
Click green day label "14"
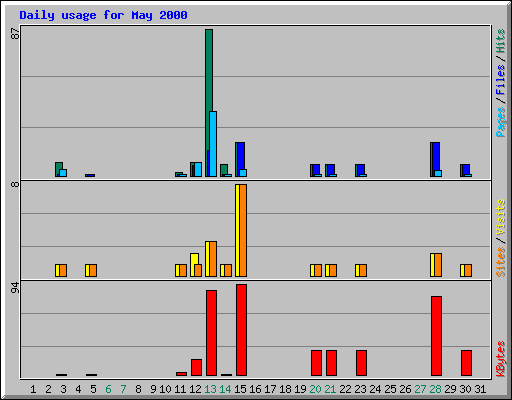pos(225,389)
